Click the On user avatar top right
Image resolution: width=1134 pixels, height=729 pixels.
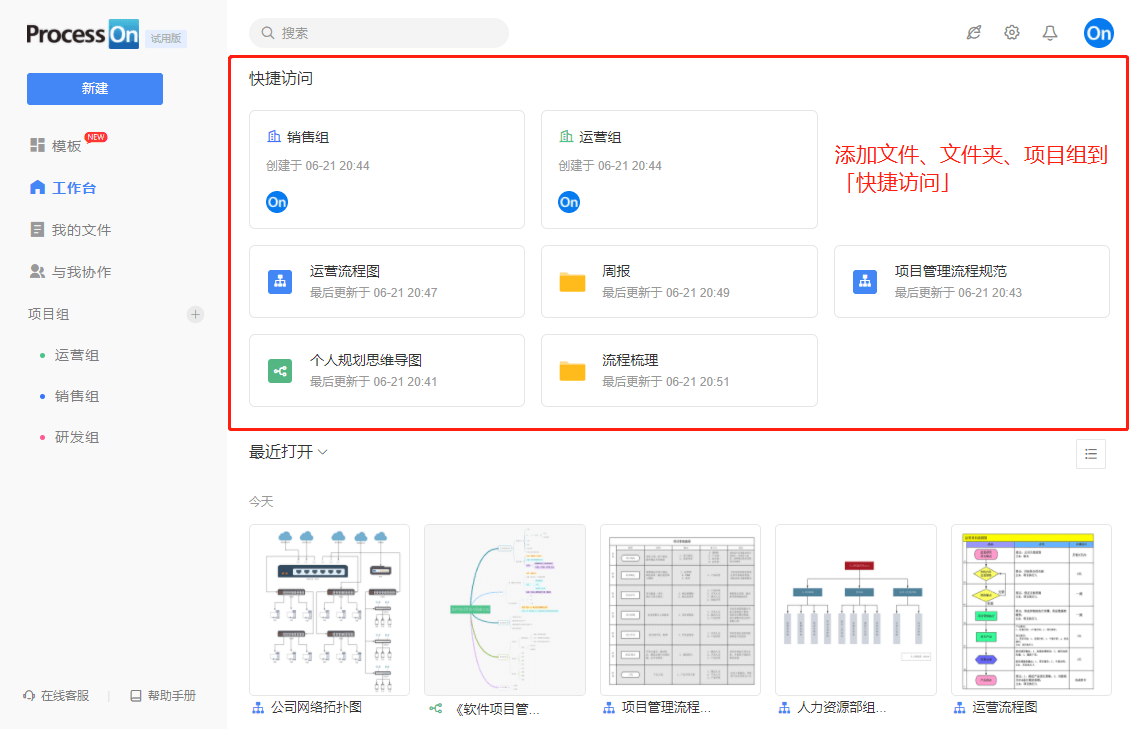coord(1099,33)
